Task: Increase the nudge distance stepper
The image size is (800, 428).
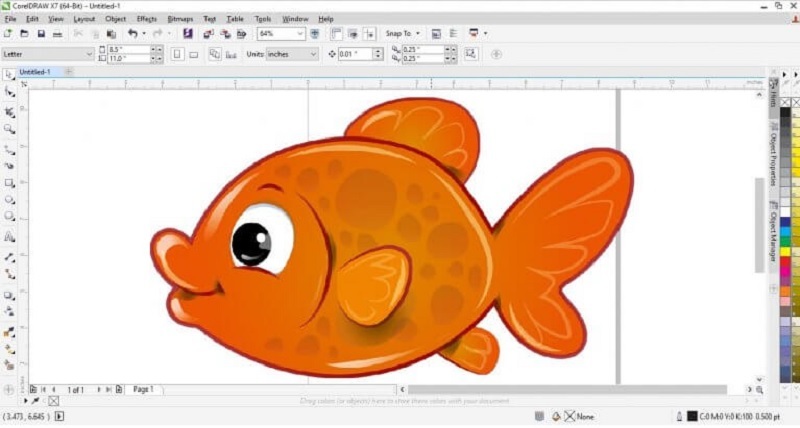Action: click(x=378, y=51)
